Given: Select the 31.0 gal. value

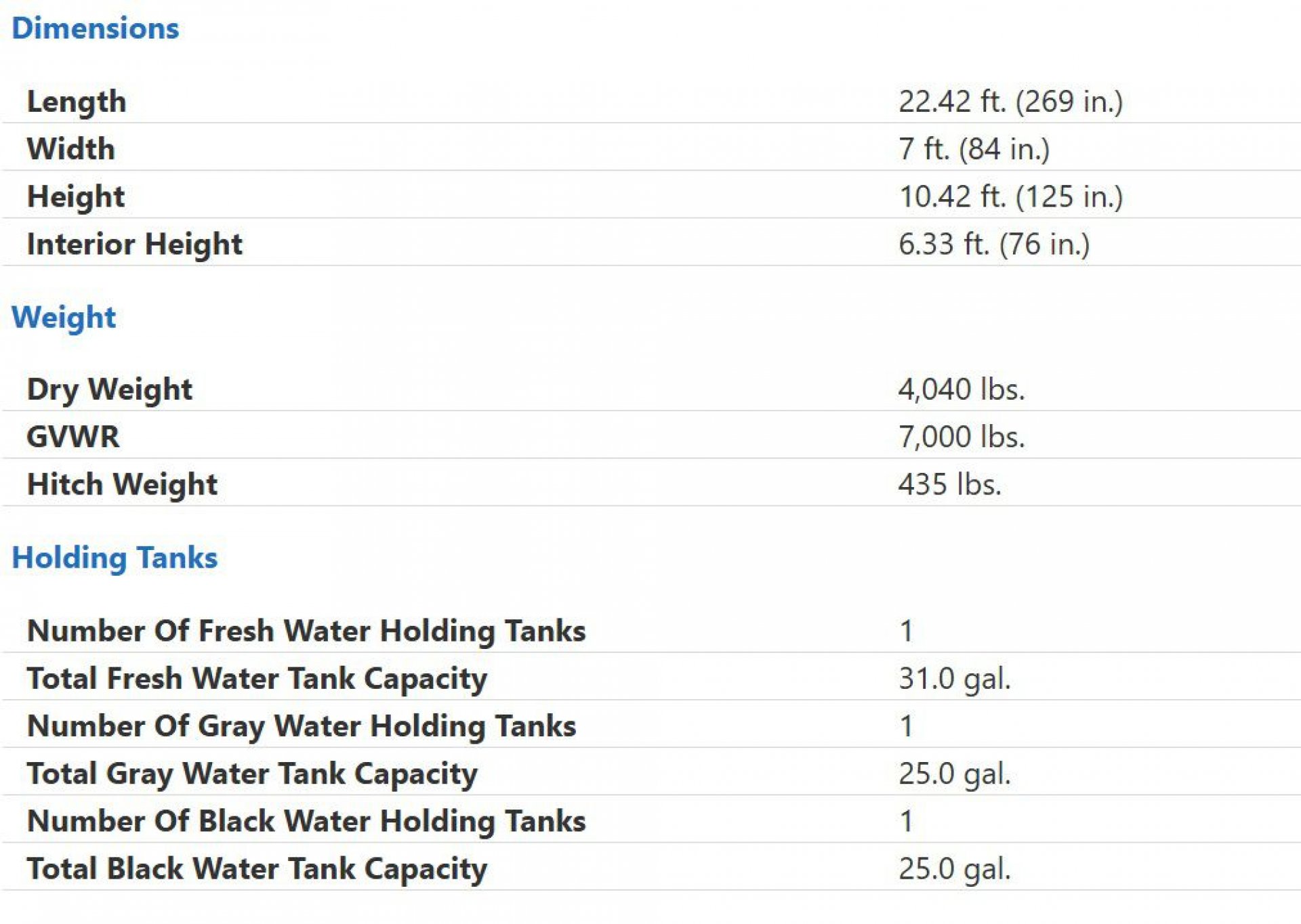Looking at the screenshot, I should [x=955, y=679].
